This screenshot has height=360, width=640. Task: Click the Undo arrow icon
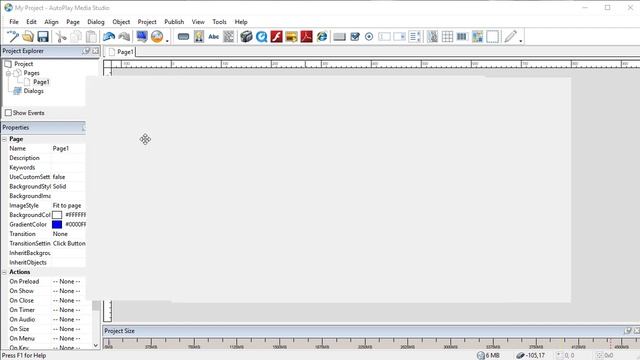click(109, 37)
